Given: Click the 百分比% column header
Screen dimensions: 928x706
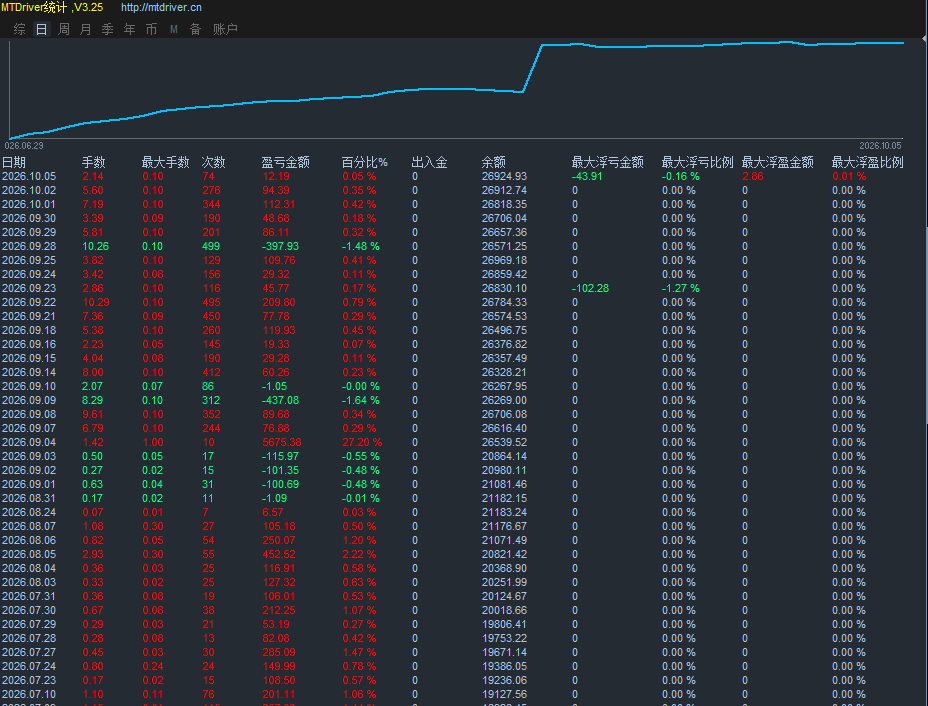Looking at the screenshot, I should [x=365, y=162].
